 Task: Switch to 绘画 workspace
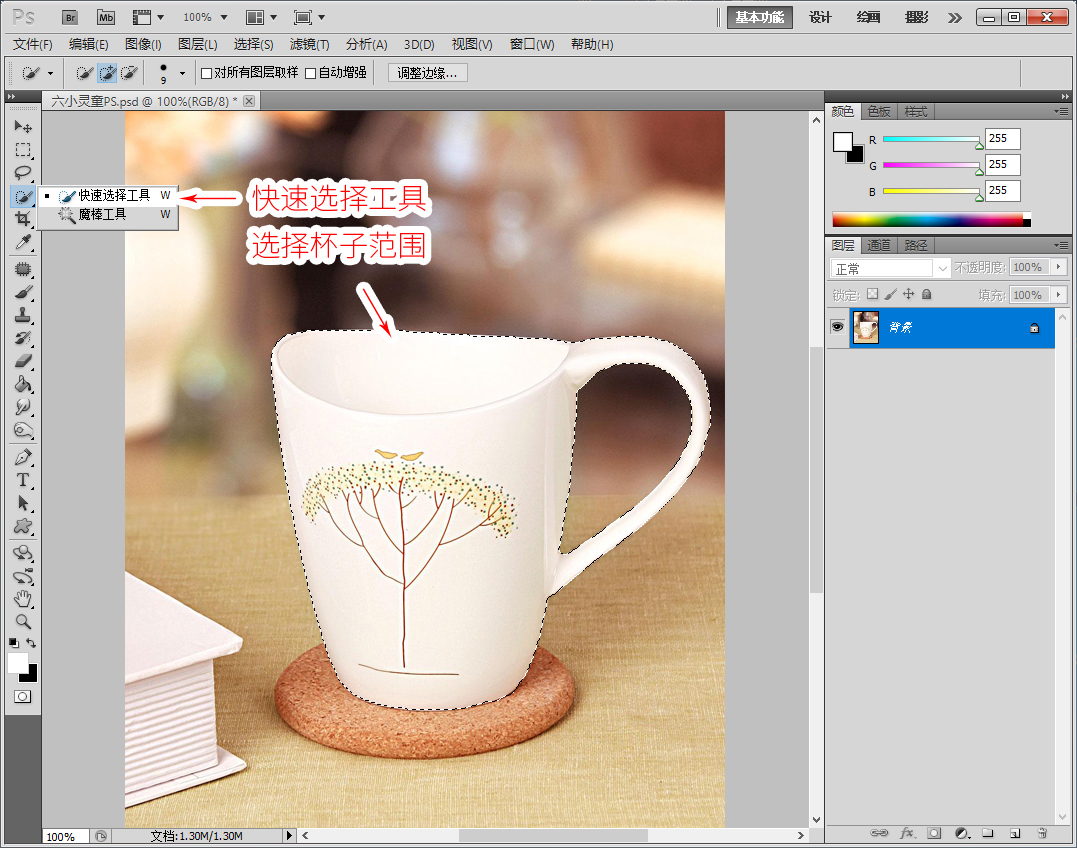pyautogui.click(x=868, y=18)
